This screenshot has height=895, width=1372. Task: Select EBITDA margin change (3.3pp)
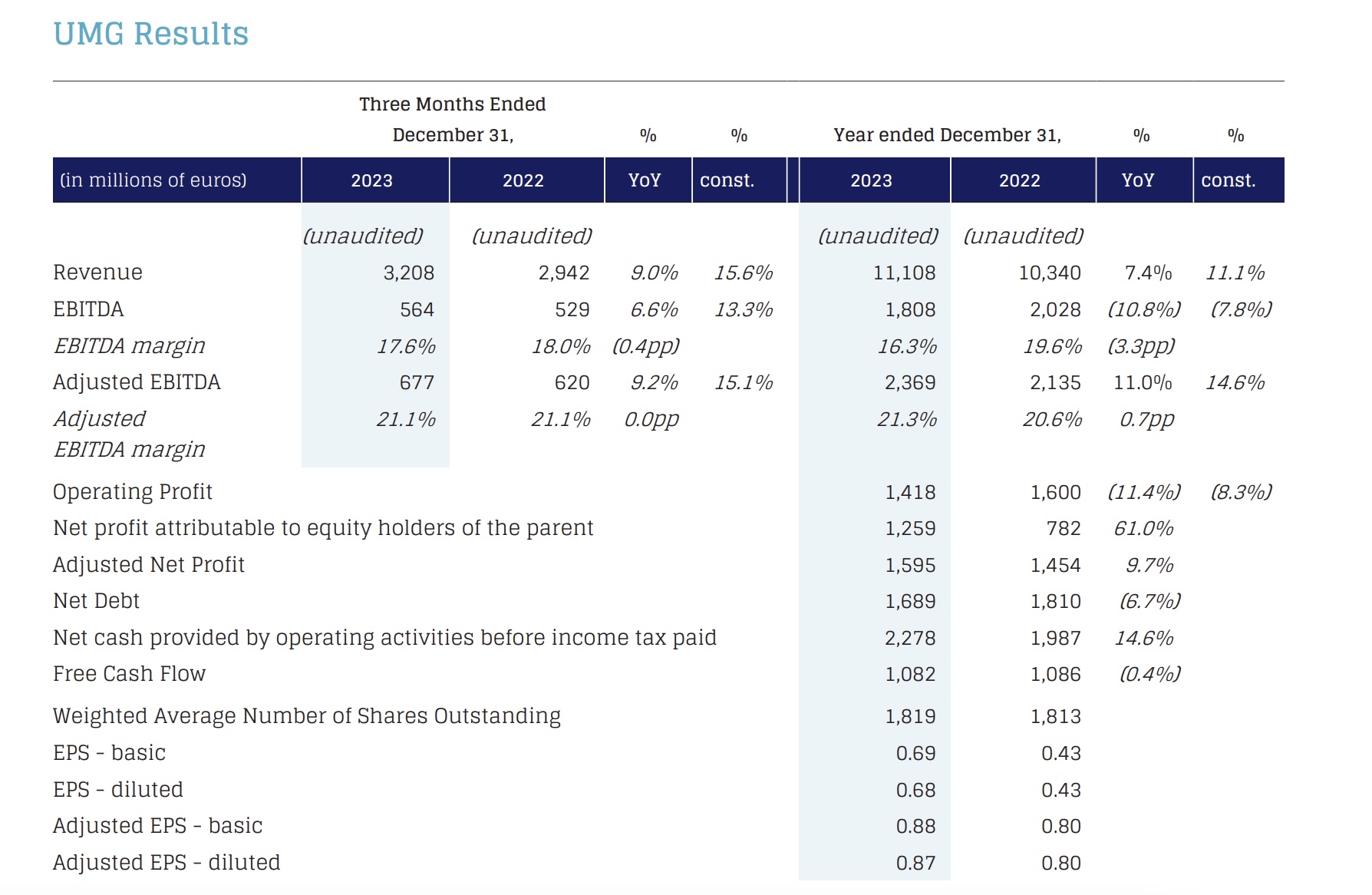click(1141, 347)
